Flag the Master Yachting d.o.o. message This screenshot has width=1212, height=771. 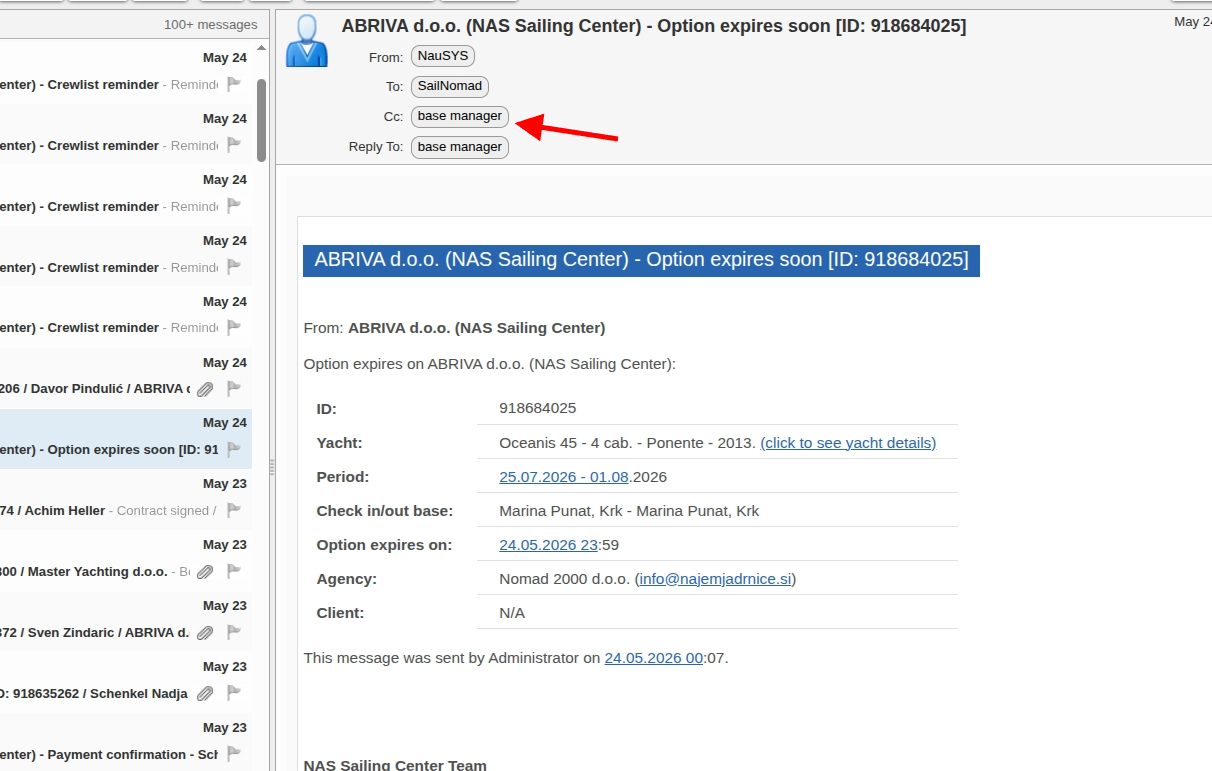pyautogui.click(x=234, y=571)
